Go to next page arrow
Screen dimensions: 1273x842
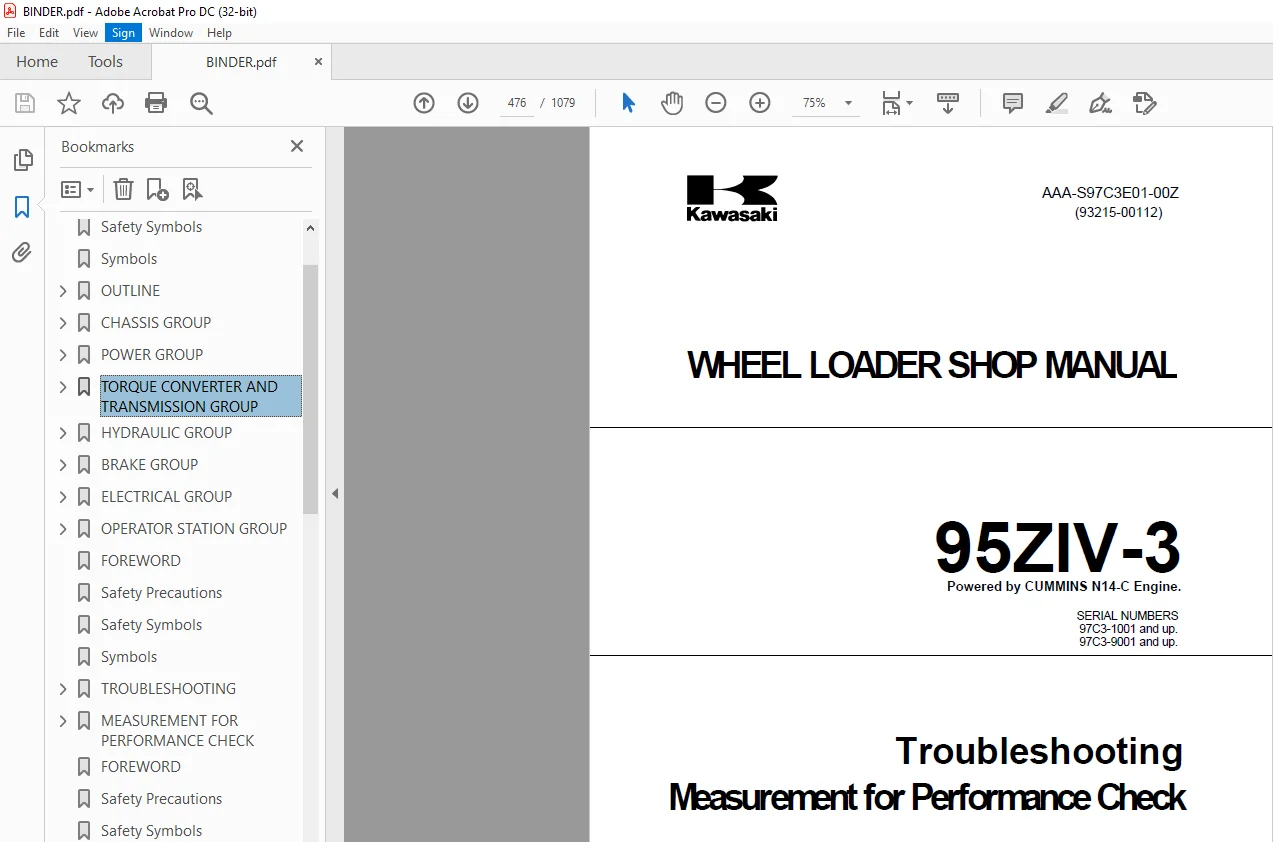click(468, 103)
